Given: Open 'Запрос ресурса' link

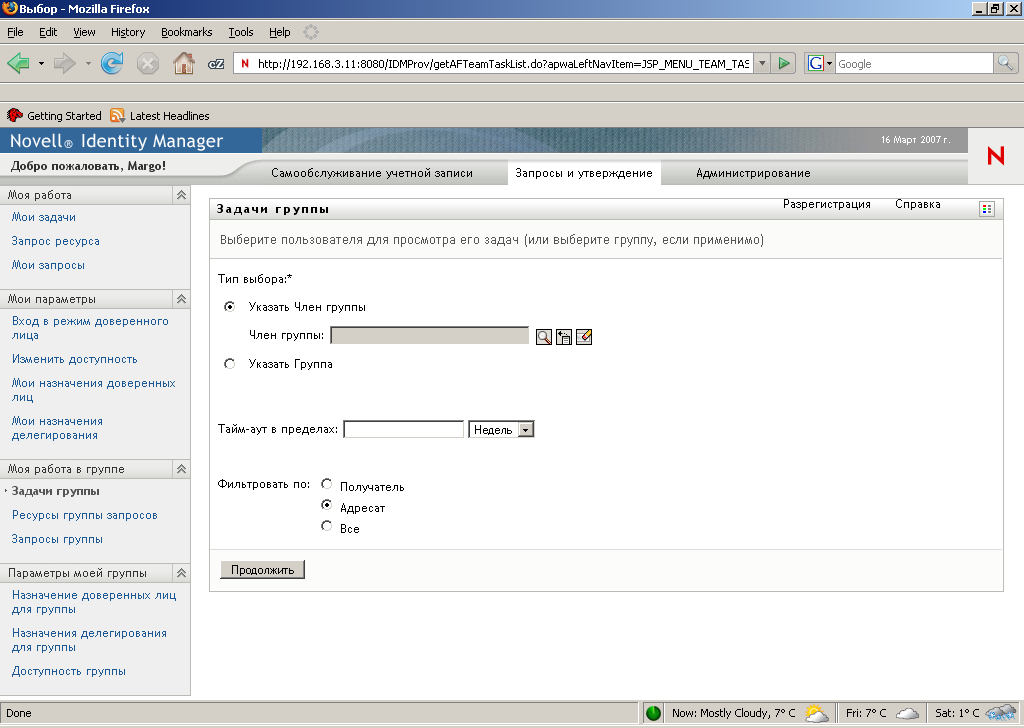Looking at the screenshot, I should click(x=56, y=241).
